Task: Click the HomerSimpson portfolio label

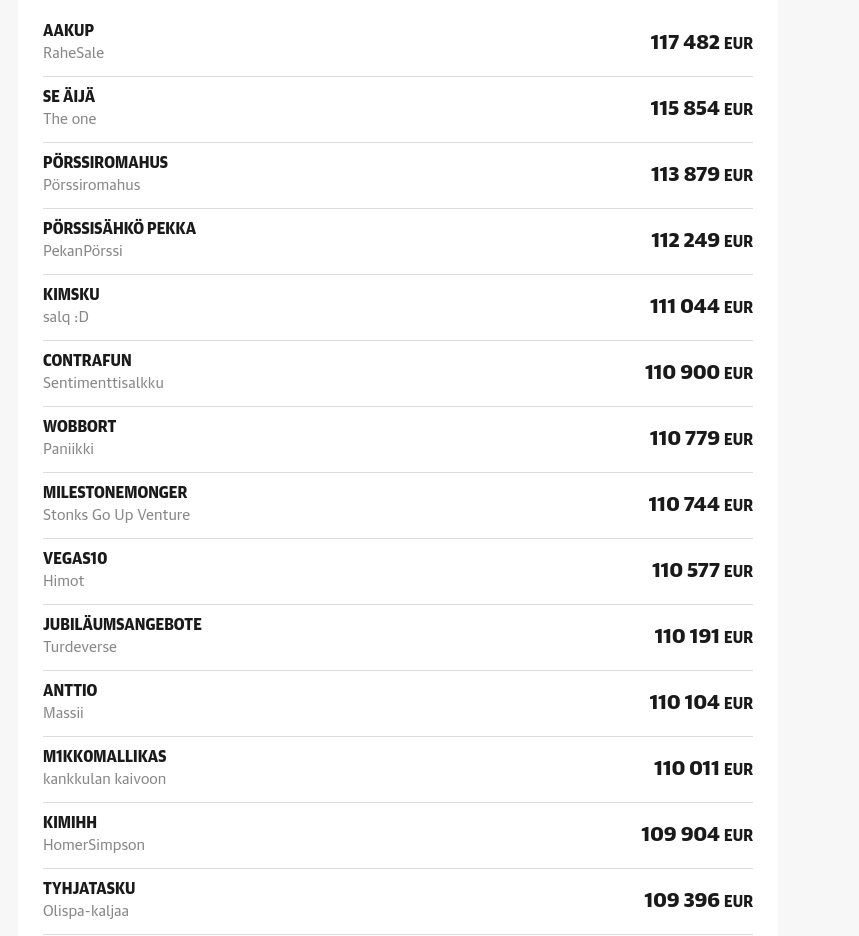Action: coord(94,845)
